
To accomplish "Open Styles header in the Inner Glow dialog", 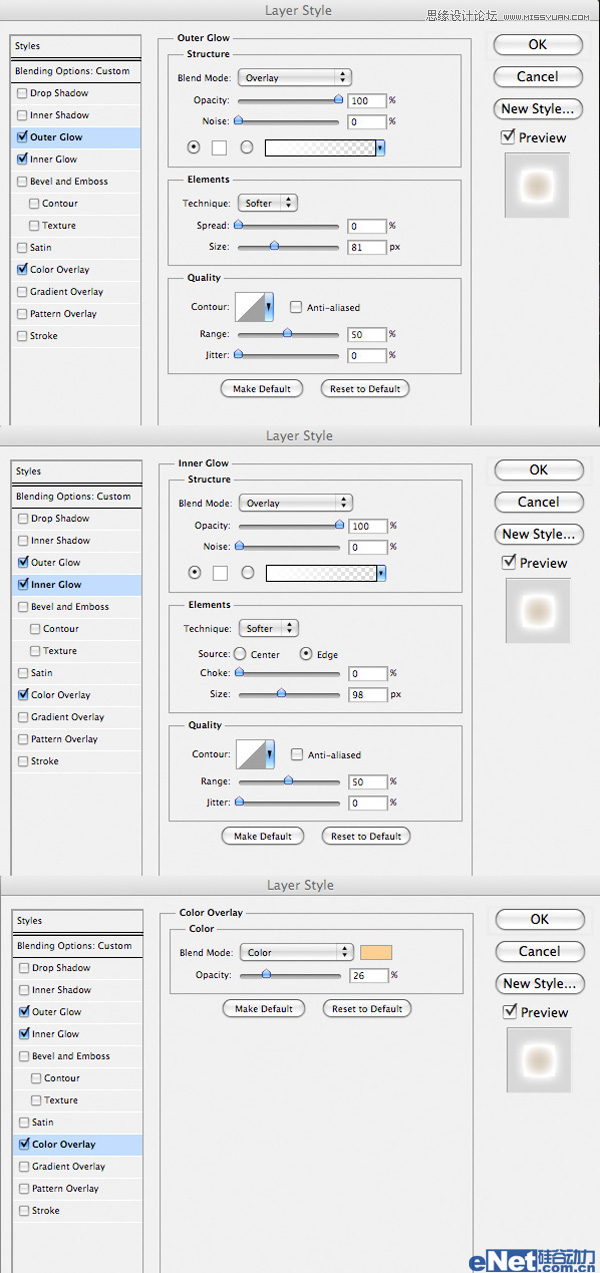I will (76, 471).
